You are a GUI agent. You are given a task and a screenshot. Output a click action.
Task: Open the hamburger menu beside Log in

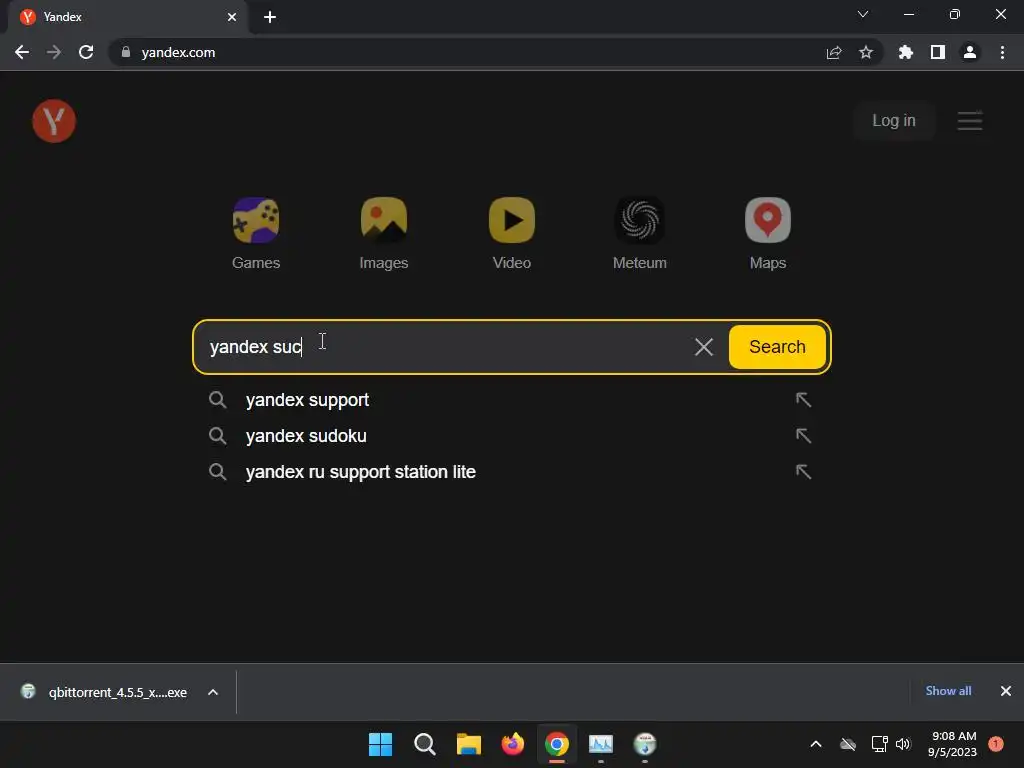click(970, 120)
